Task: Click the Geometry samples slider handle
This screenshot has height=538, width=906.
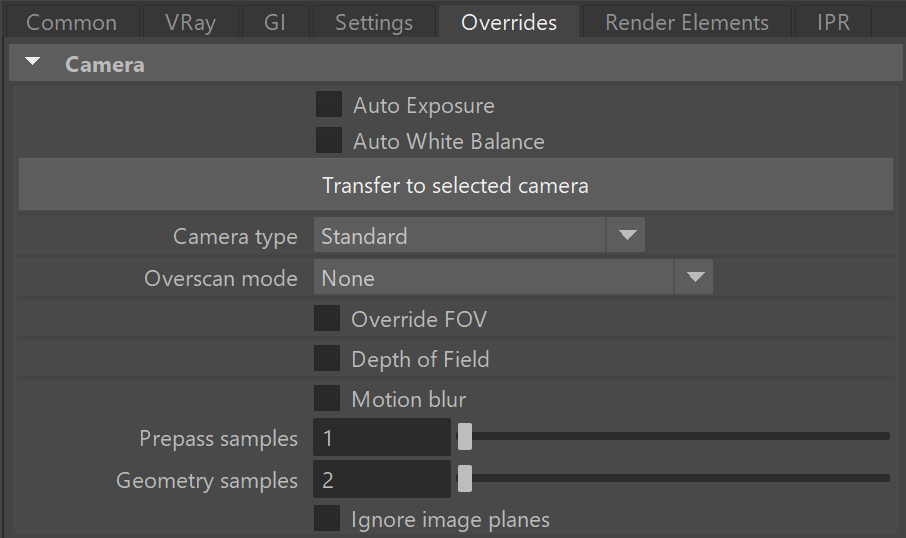Action: tap(465, 478)
